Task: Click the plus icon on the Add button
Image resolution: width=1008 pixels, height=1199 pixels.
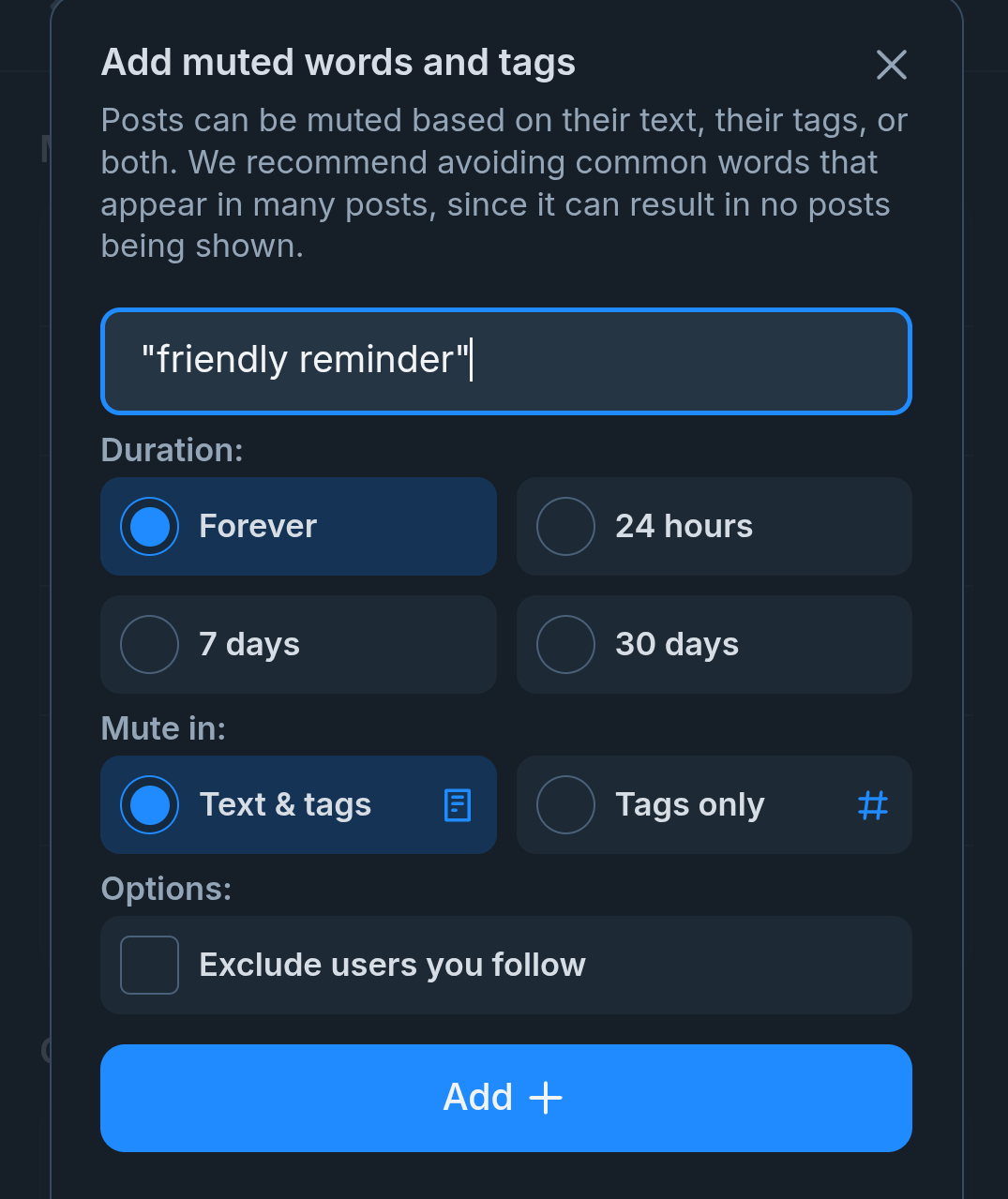Action: point(546,1098)
